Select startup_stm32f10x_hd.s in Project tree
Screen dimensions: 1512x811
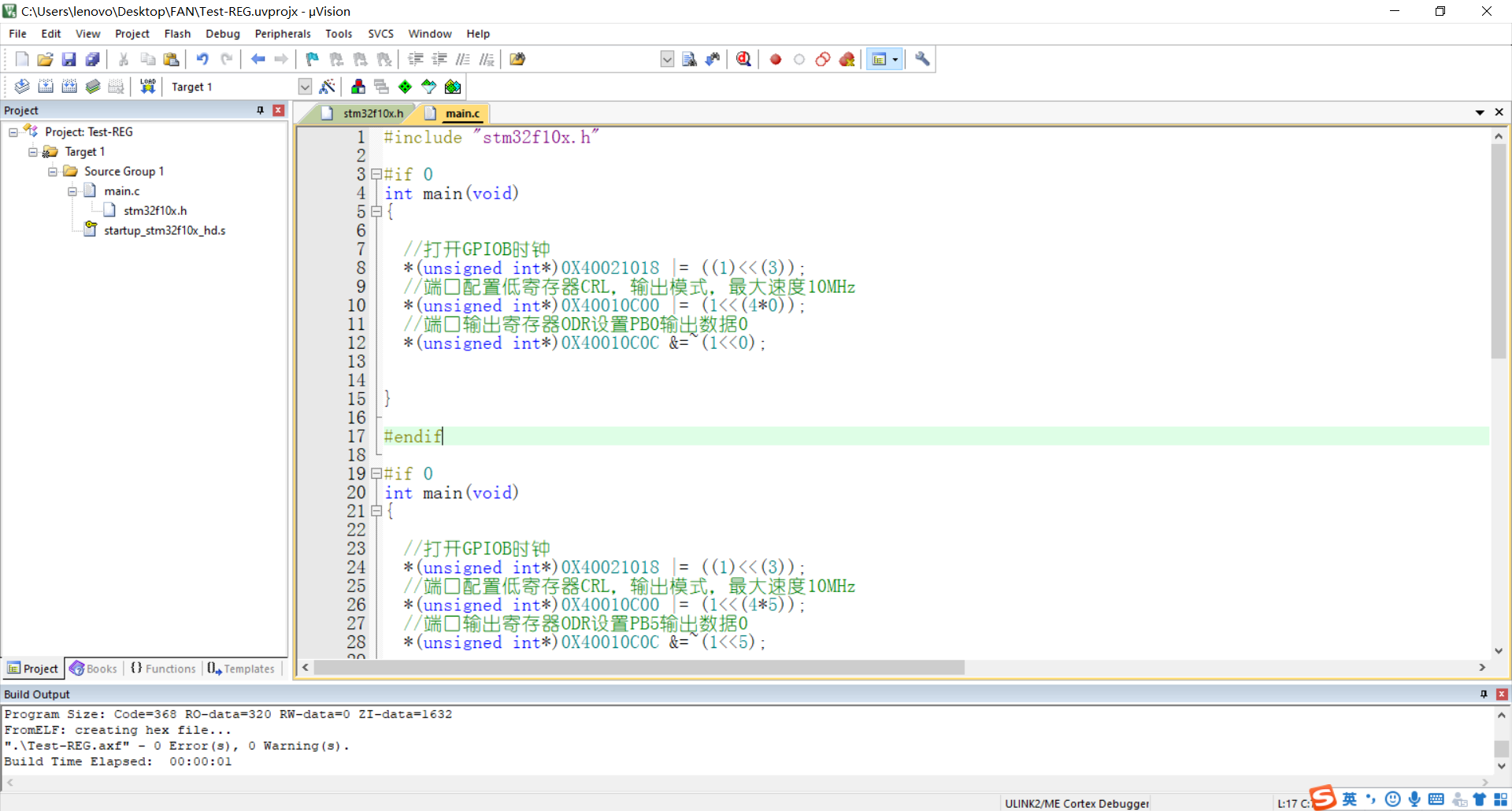pos(165,230)
